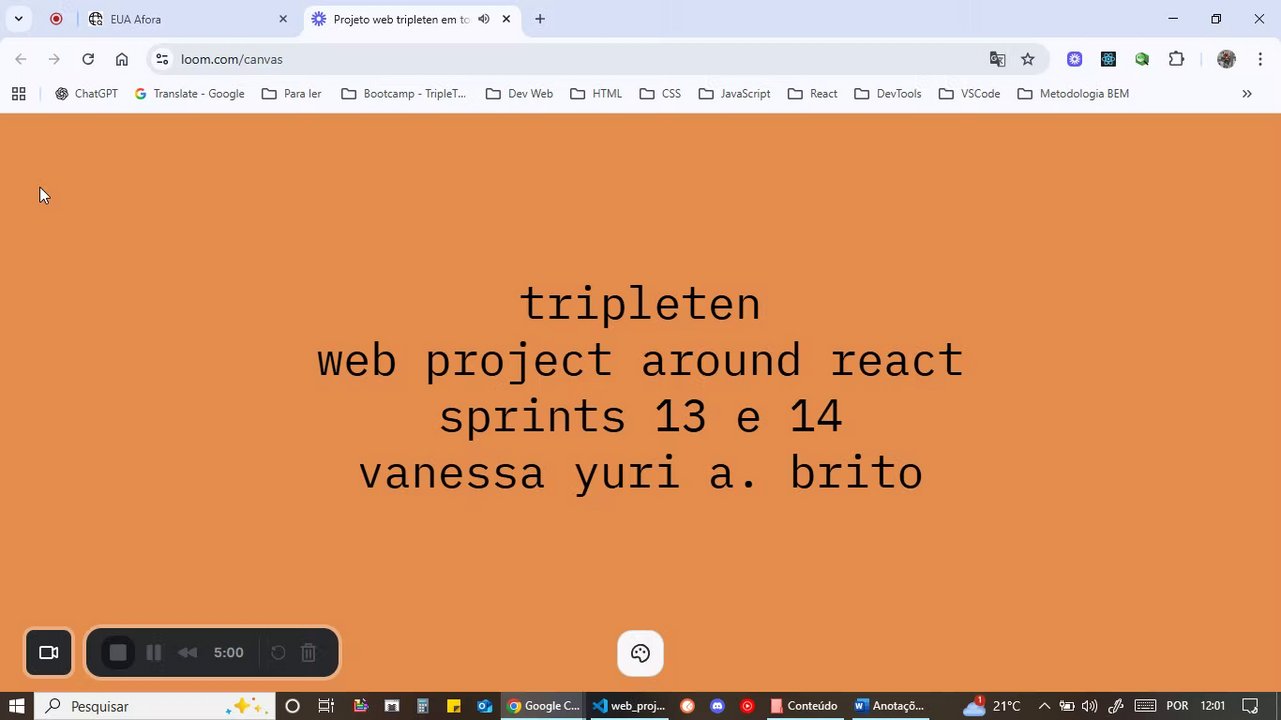Open the tab search dropdown arrow
1281x720 pixels.
(18, 19)
